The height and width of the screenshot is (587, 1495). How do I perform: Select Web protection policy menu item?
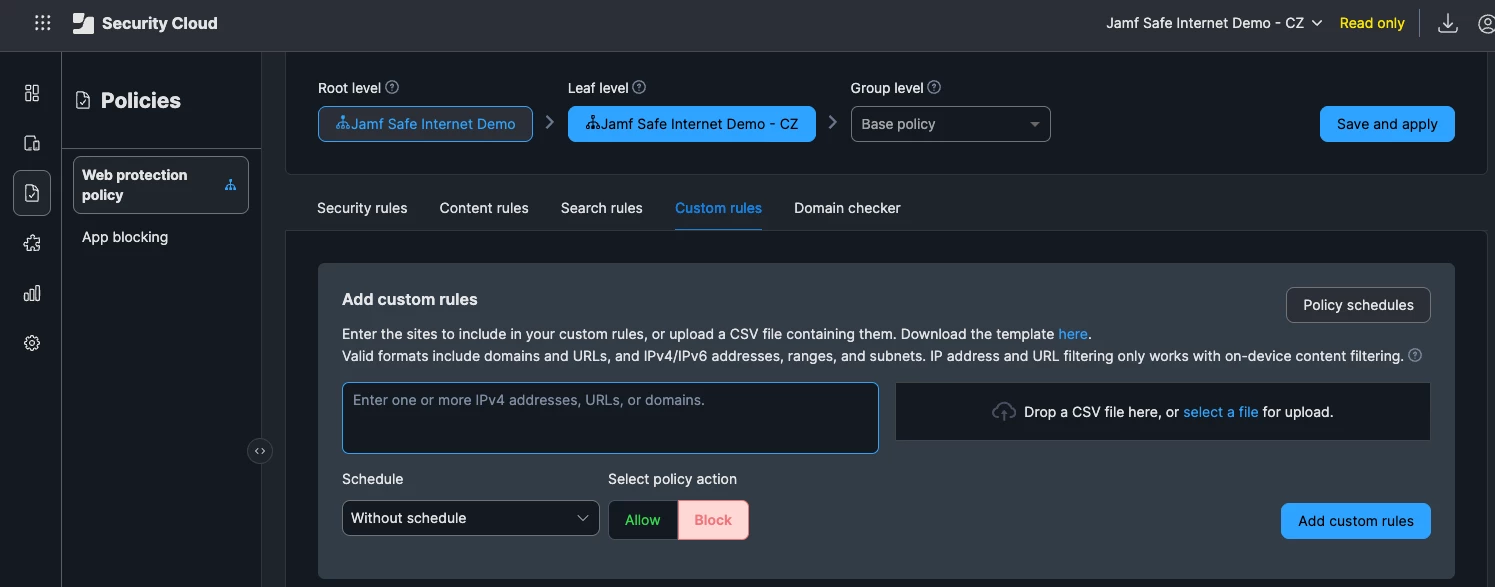[161, 185]
